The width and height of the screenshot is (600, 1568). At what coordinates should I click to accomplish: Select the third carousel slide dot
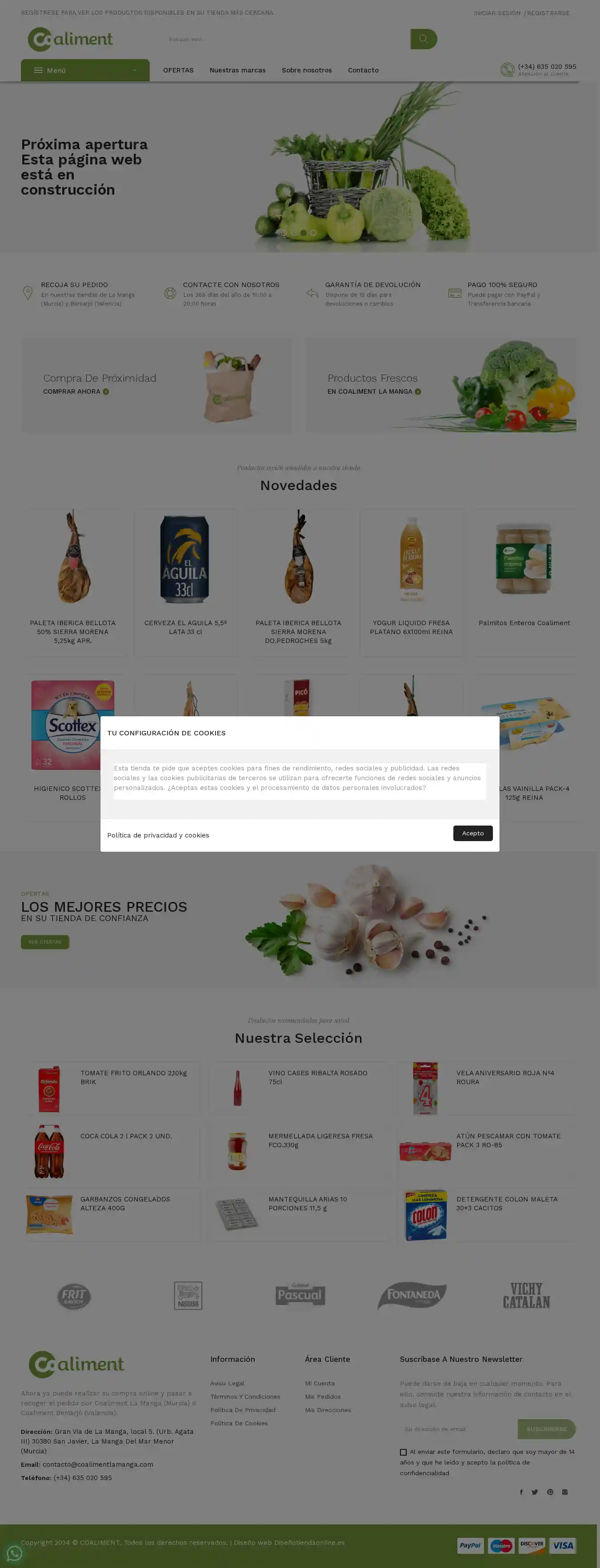[304, 232]
